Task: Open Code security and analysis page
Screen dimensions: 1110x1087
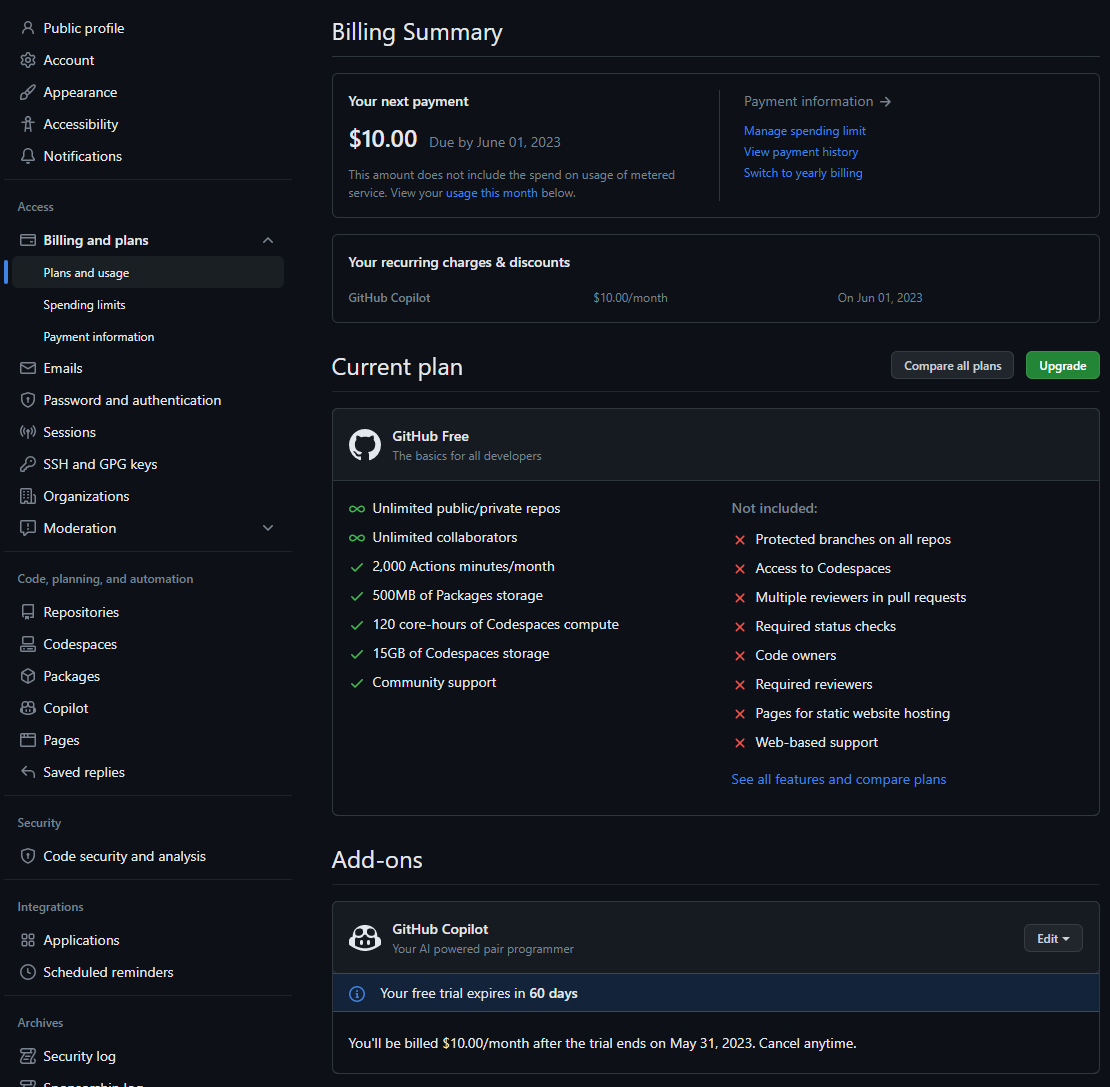Action: click(124, 856)
